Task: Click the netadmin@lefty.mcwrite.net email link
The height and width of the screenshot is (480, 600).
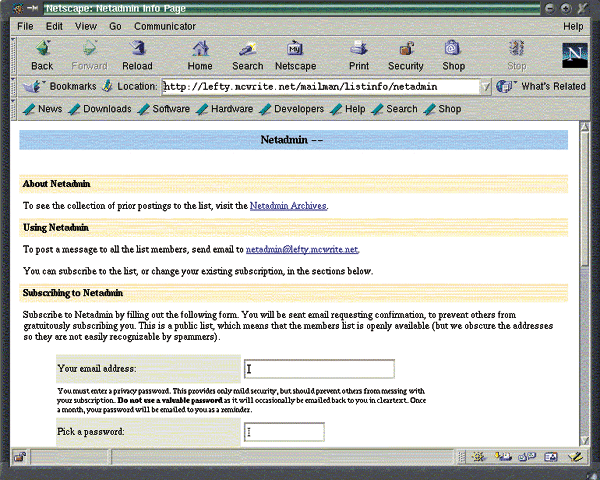Action: 301,249
